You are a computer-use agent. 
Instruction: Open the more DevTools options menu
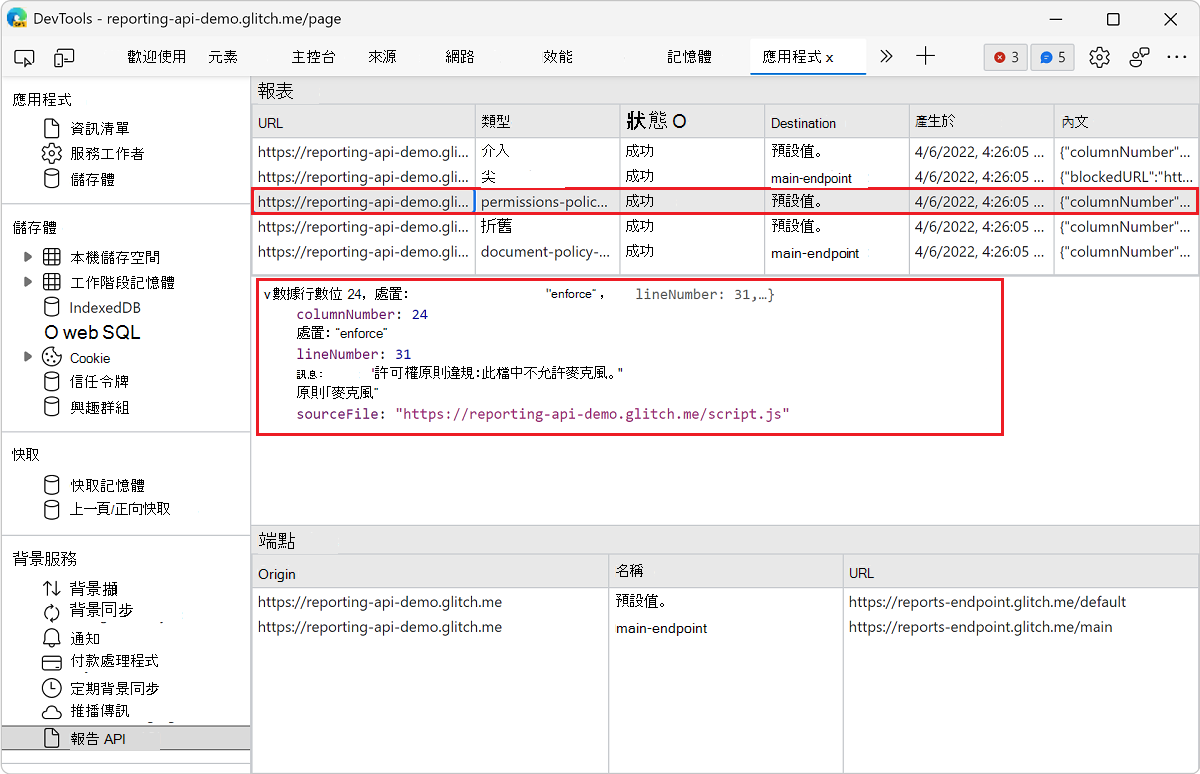coord(1178,57)
